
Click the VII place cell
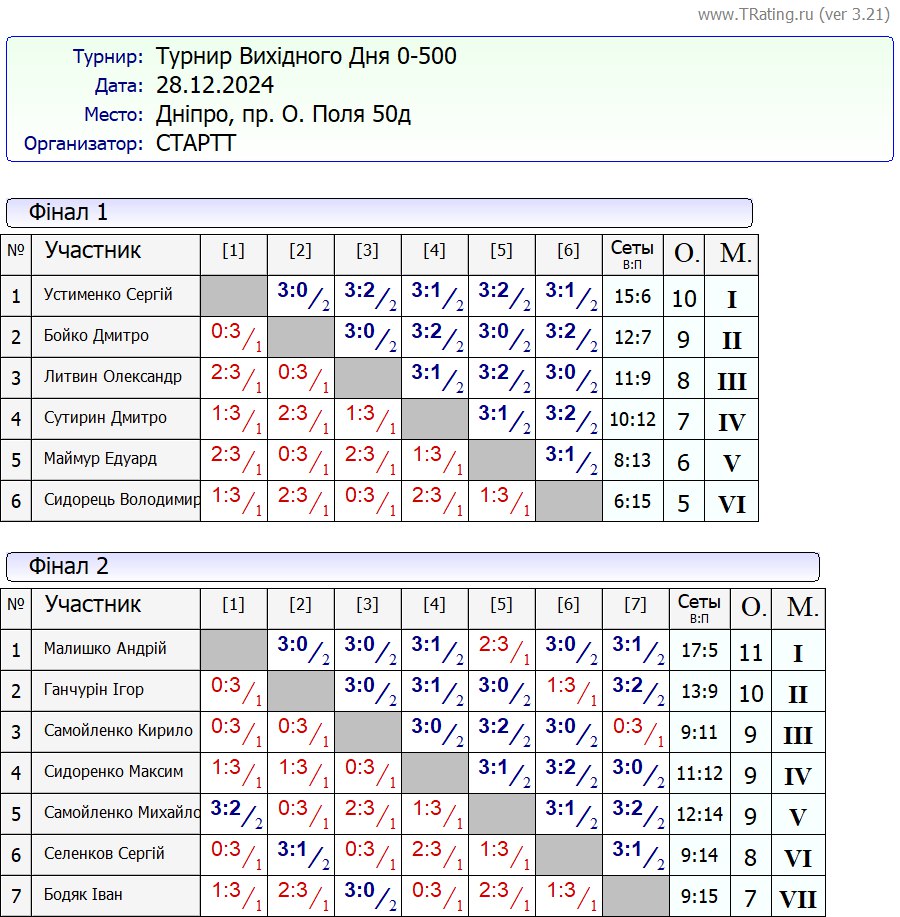click(x=797, y=899)
